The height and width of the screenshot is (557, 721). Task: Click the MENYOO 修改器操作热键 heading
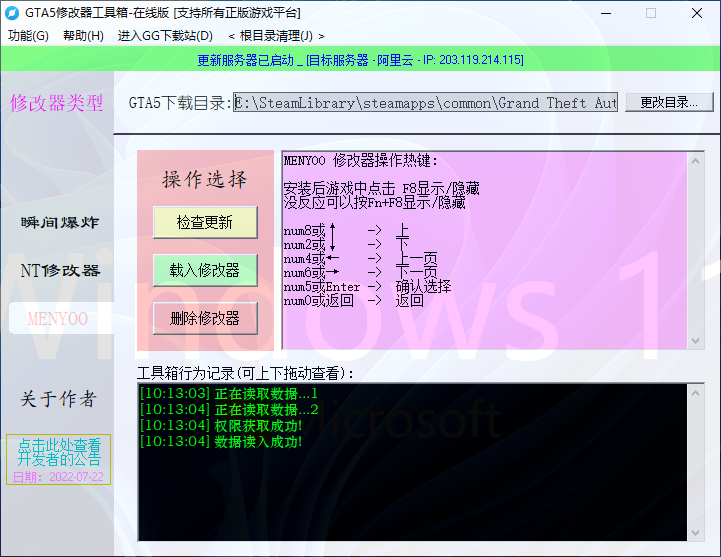(x=360, y=161)
